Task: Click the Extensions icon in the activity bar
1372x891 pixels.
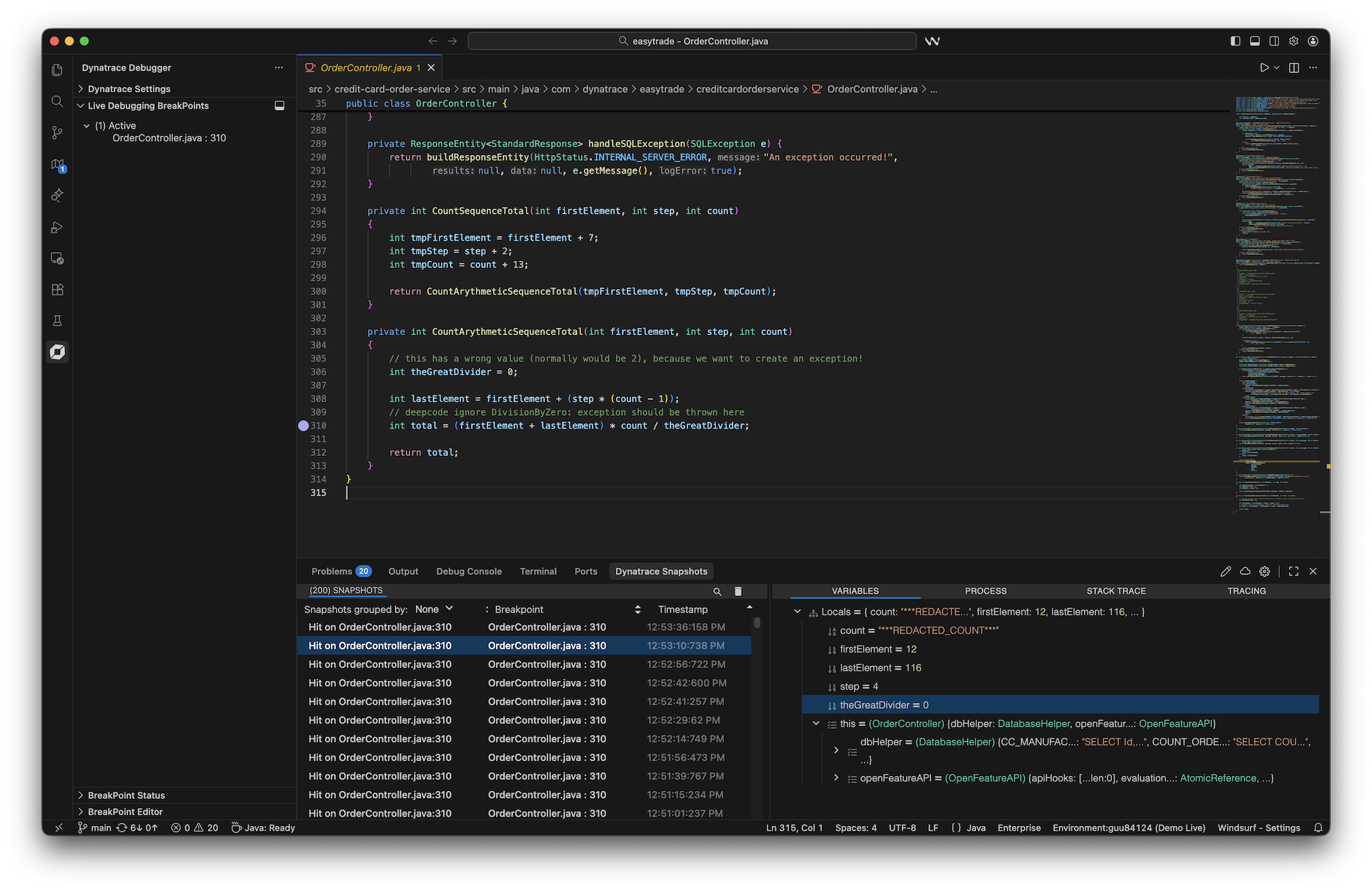Action: coord(57,289)
